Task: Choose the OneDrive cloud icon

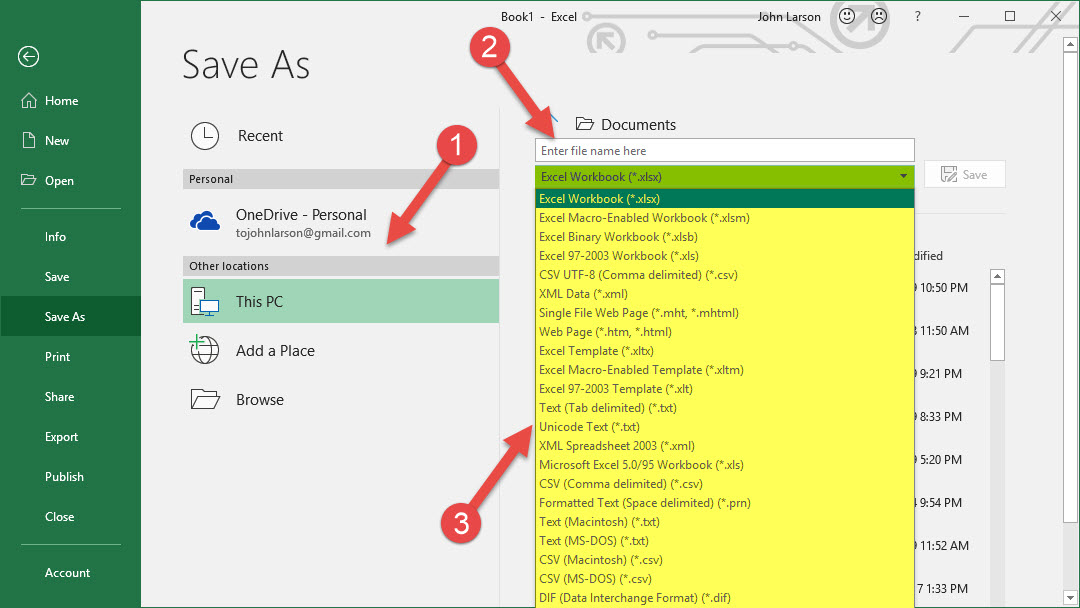Action: click(x=205, y=221)
